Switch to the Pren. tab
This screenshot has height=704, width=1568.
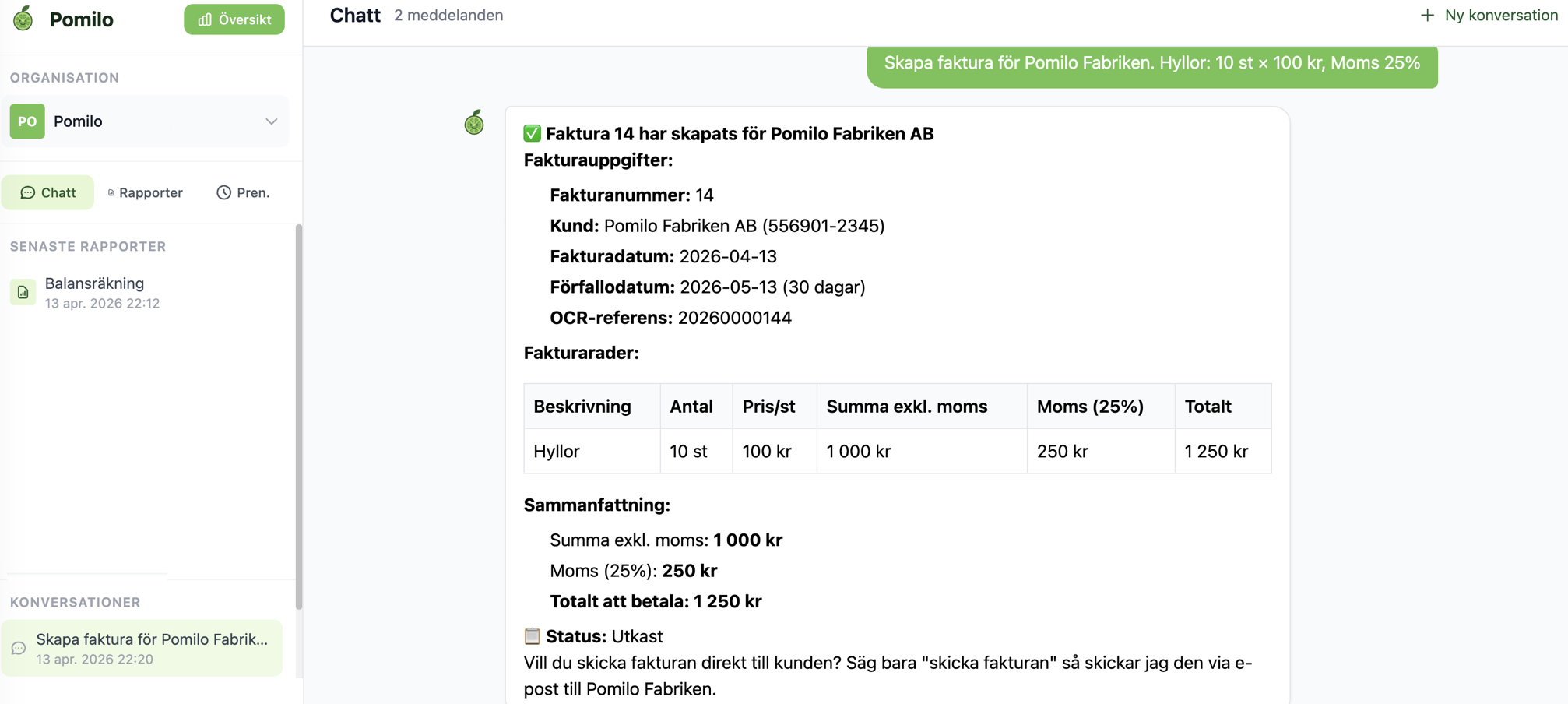[243, 192]
